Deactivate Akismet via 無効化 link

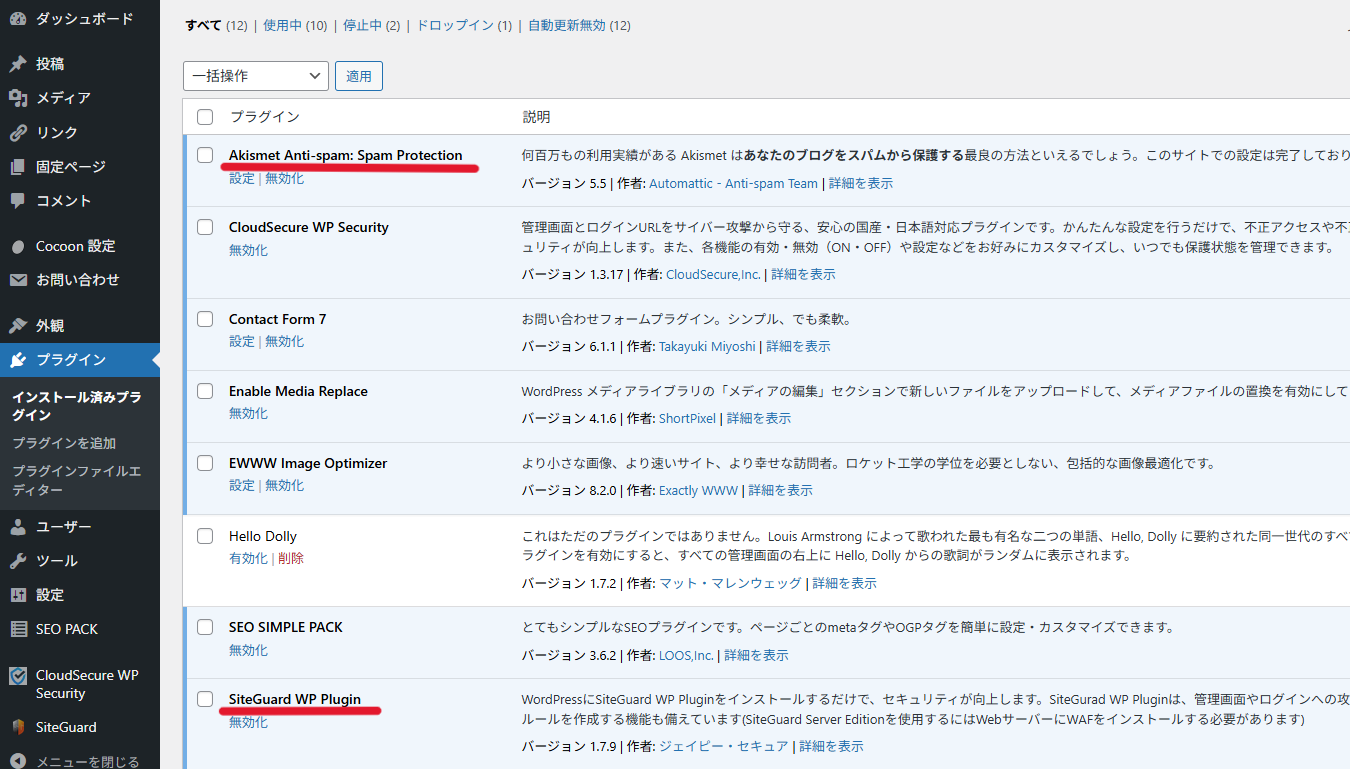284,178
